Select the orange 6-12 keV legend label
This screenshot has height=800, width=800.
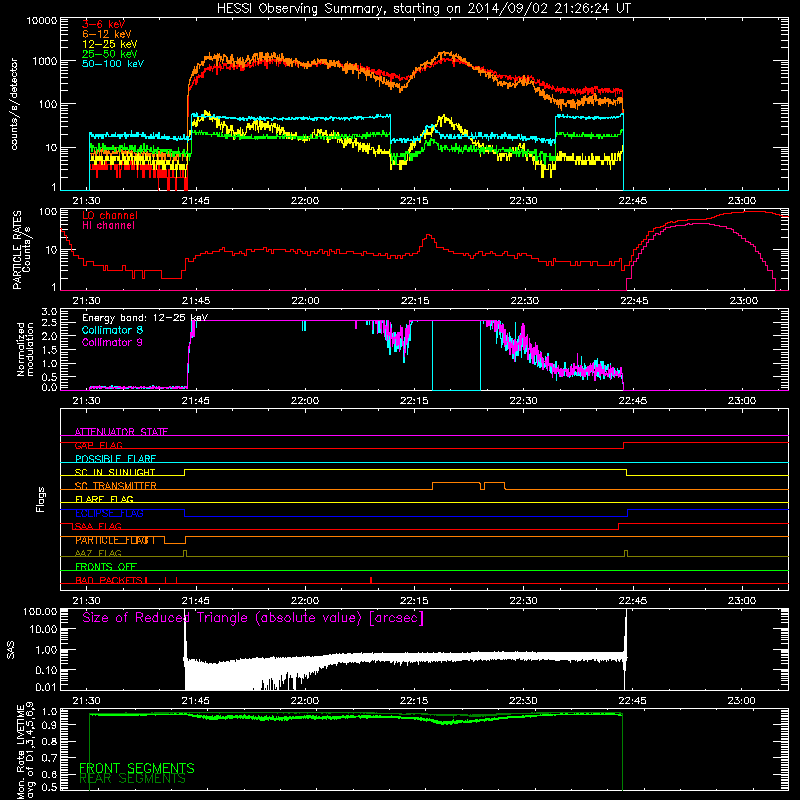(x=106, y=34)
